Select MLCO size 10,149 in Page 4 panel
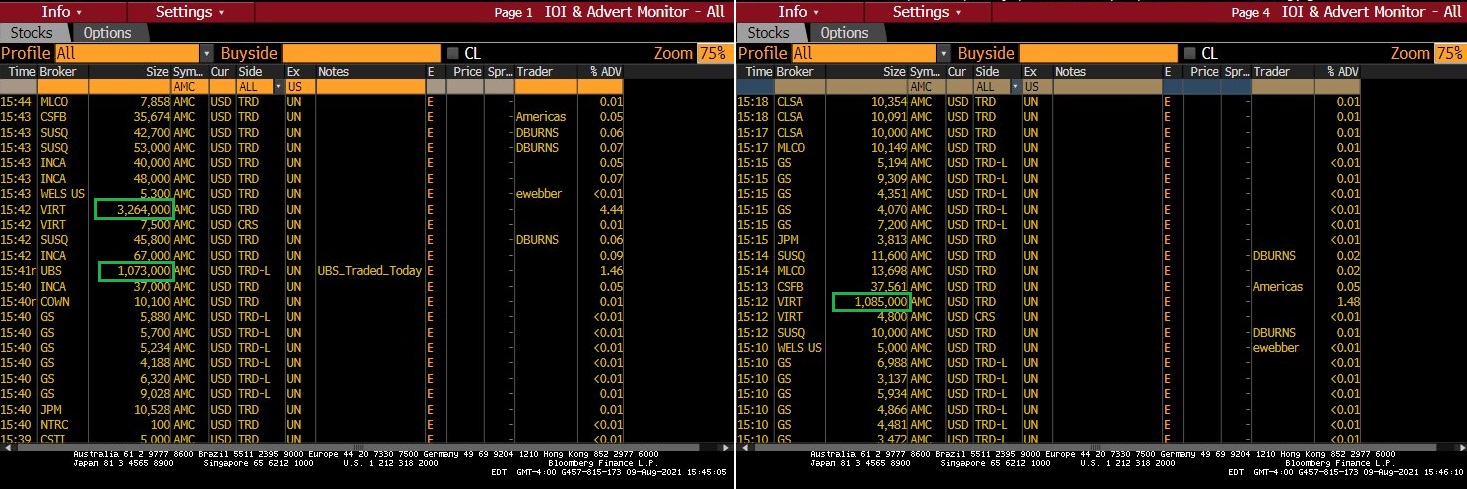The height and width of the screenshot is (489, 1467). tap(886, 148)
